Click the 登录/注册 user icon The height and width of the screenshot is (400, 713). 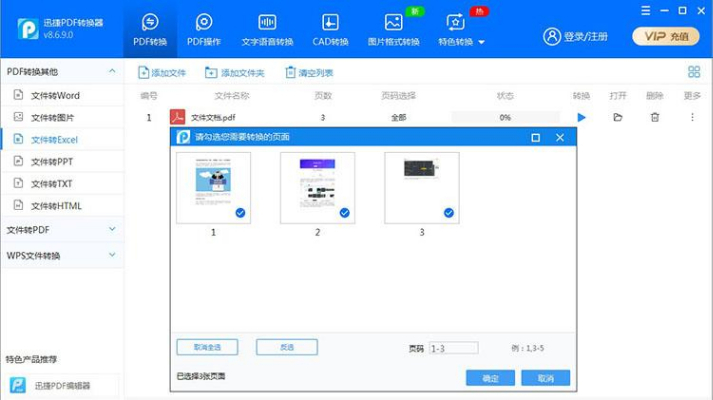click(x=552, y=36)
